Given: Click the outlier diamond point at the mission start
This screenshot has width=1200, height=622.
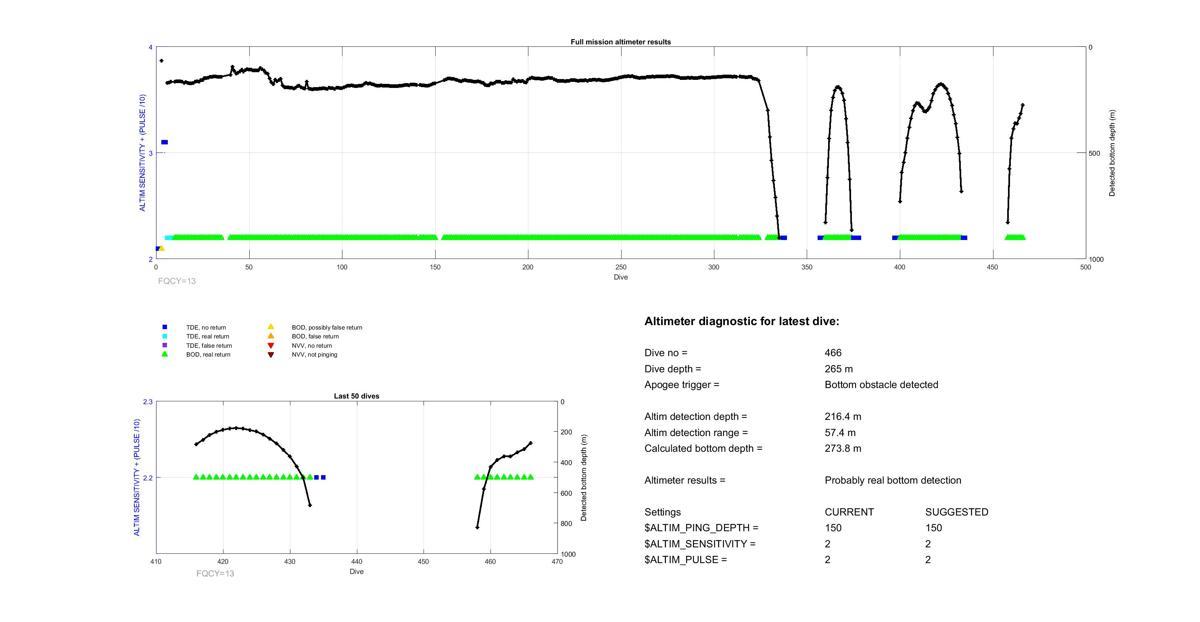Looking at the screenshot, I should point(161,61).
